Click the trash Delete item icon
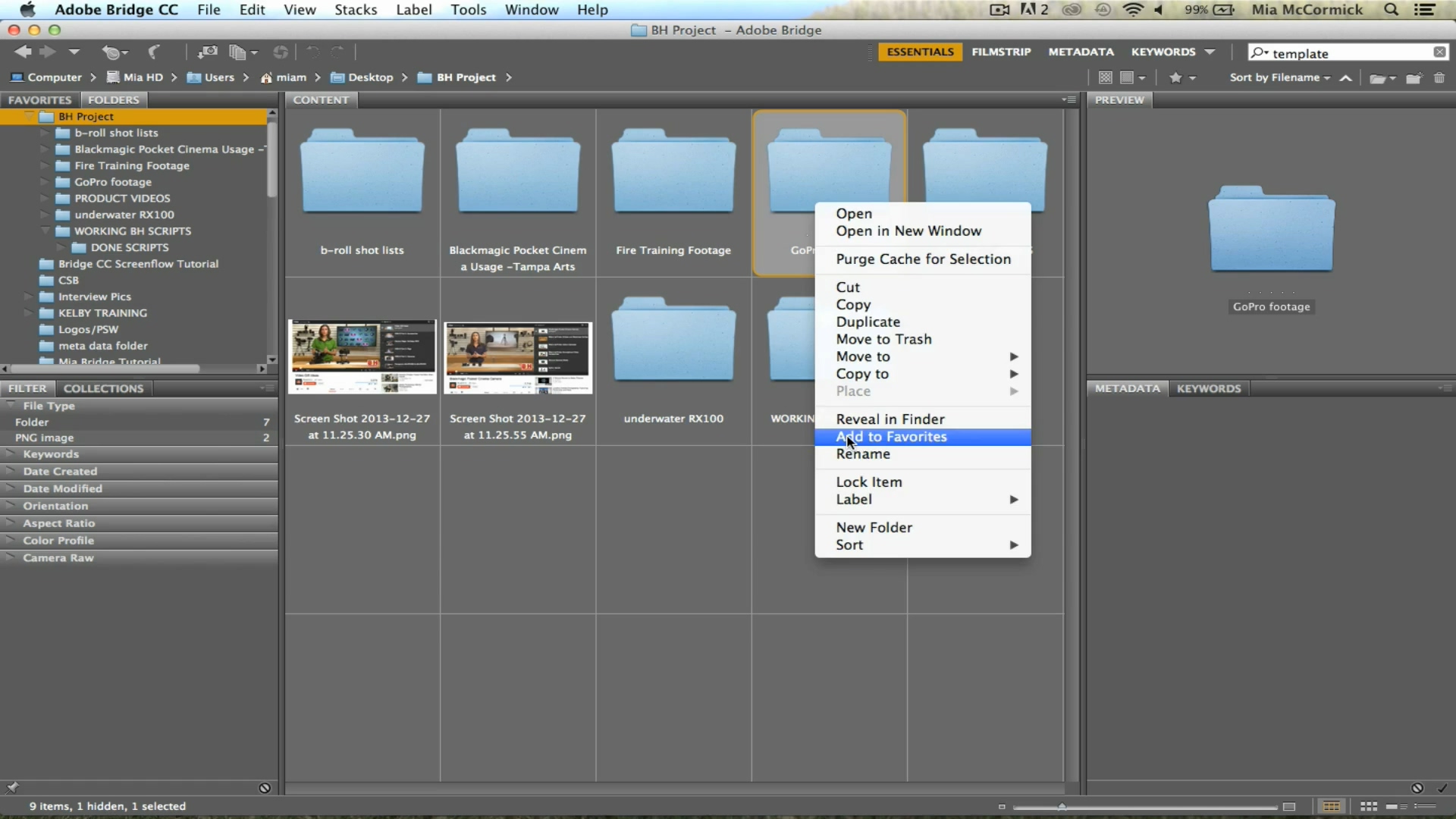1456x819 pixels. coord(1439,78)
